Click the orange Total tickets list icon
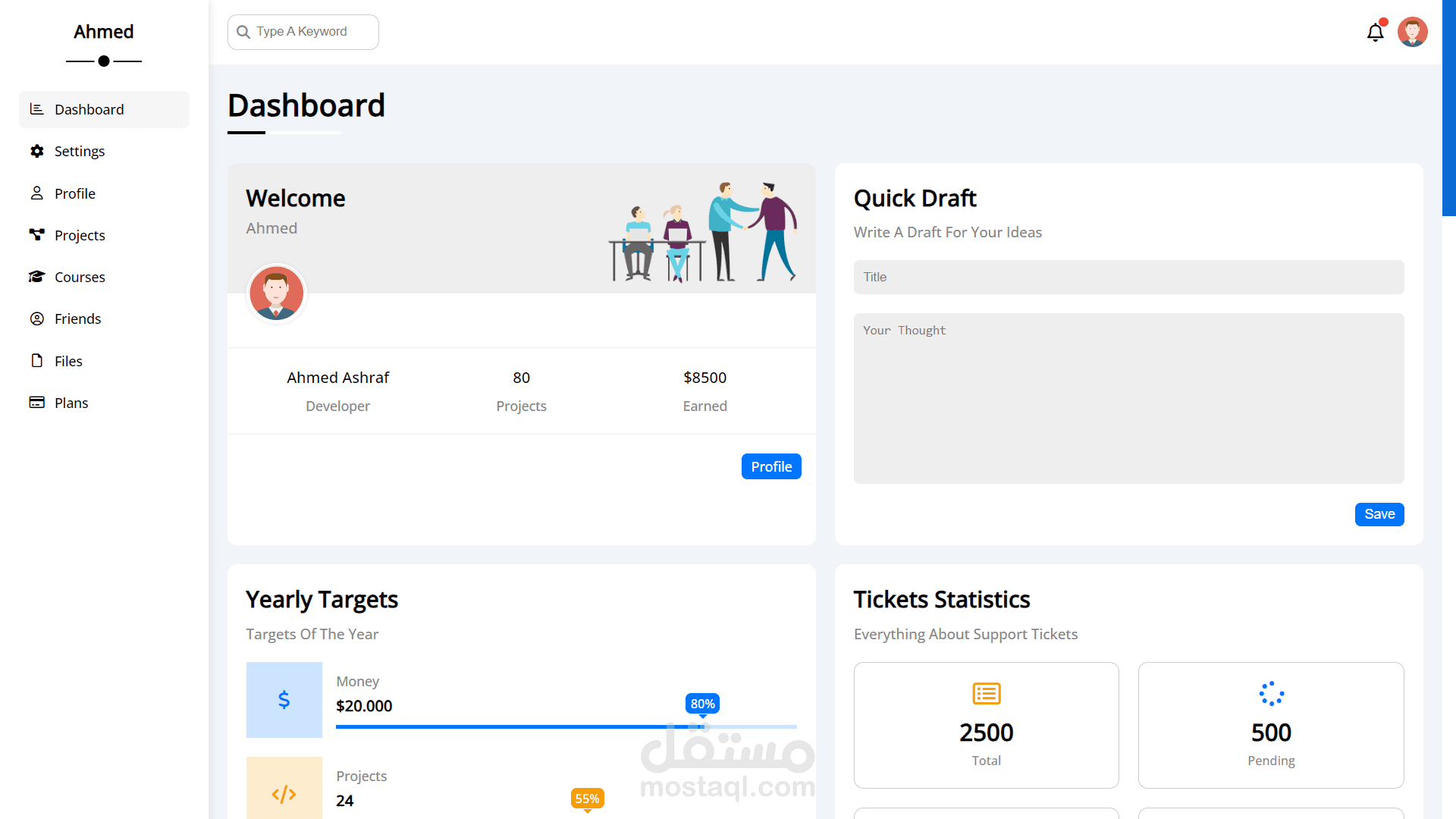This screenshot has height=819, width=1456. (x=986, y=693)
